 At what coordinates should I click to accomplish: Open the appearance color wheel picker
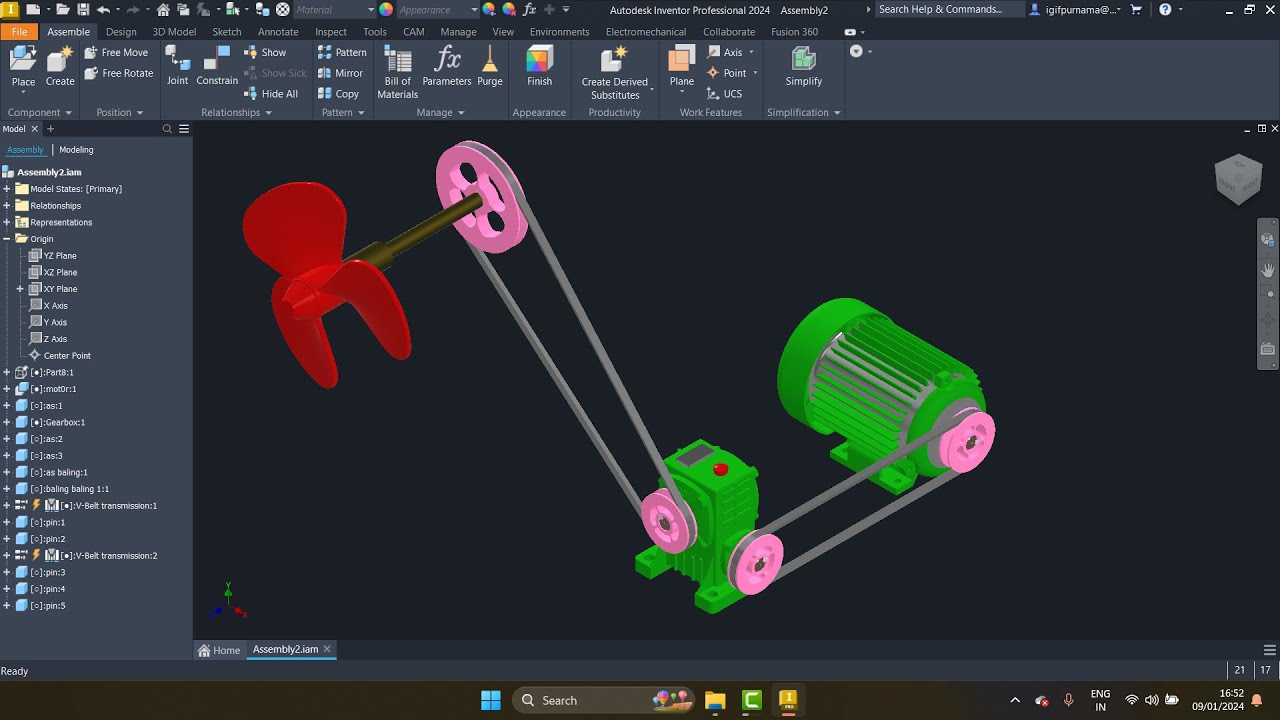click(386, 9)
